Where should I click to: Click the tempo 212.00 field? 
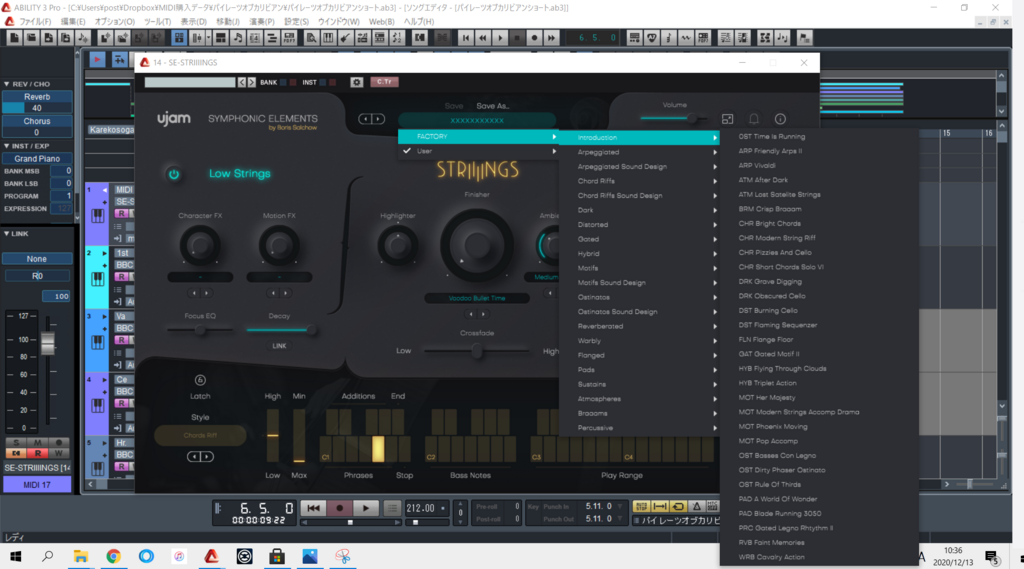[421, 508]
